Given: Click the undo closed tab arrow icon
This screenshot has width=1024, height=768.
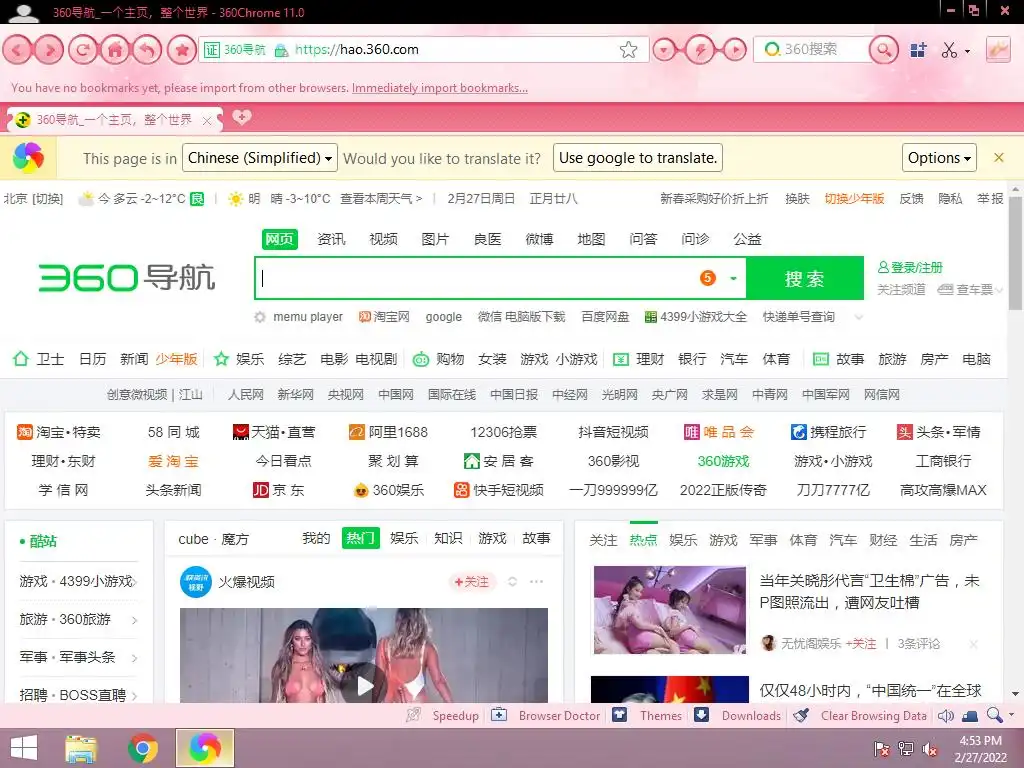Looking at the screenshot, I should pyautogui.click(x=148, y=50).
